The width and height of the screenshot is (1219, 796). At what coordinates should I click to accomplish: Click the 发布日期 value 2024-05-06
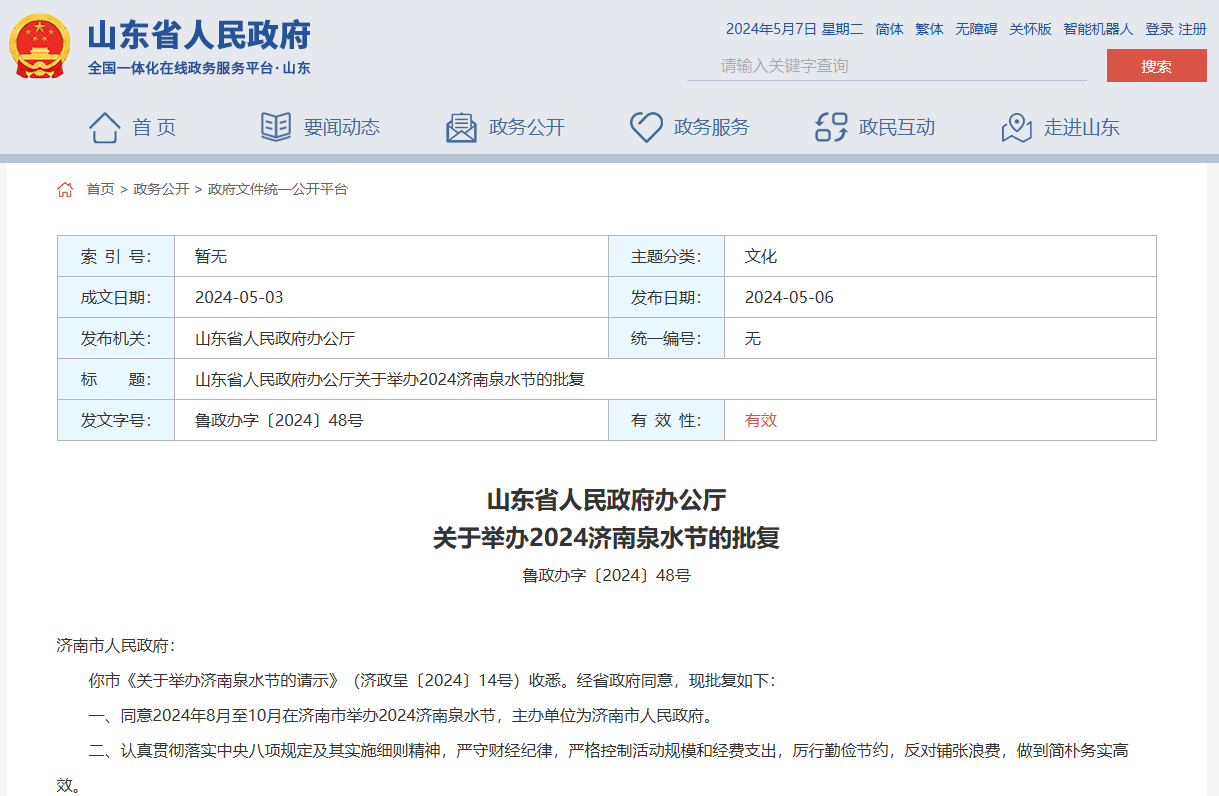(789, 298)
